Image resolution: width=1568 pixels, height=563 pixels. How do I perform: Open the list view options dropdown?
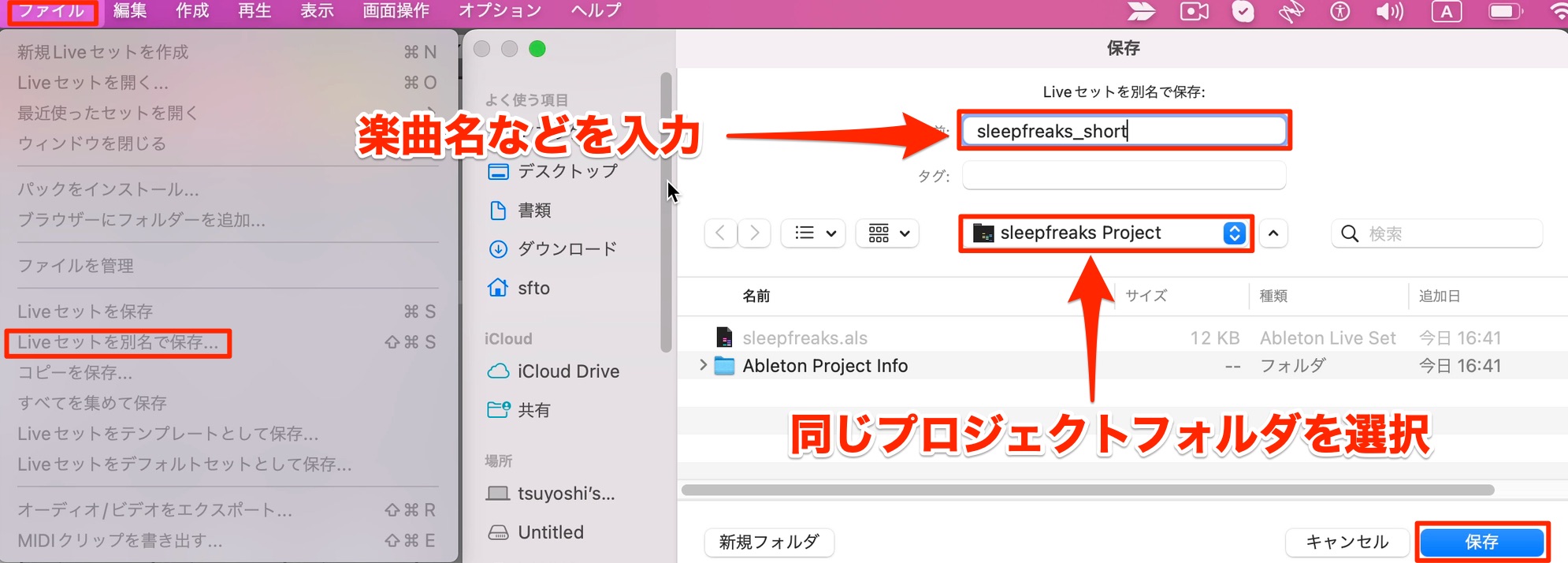click(813, 233)
